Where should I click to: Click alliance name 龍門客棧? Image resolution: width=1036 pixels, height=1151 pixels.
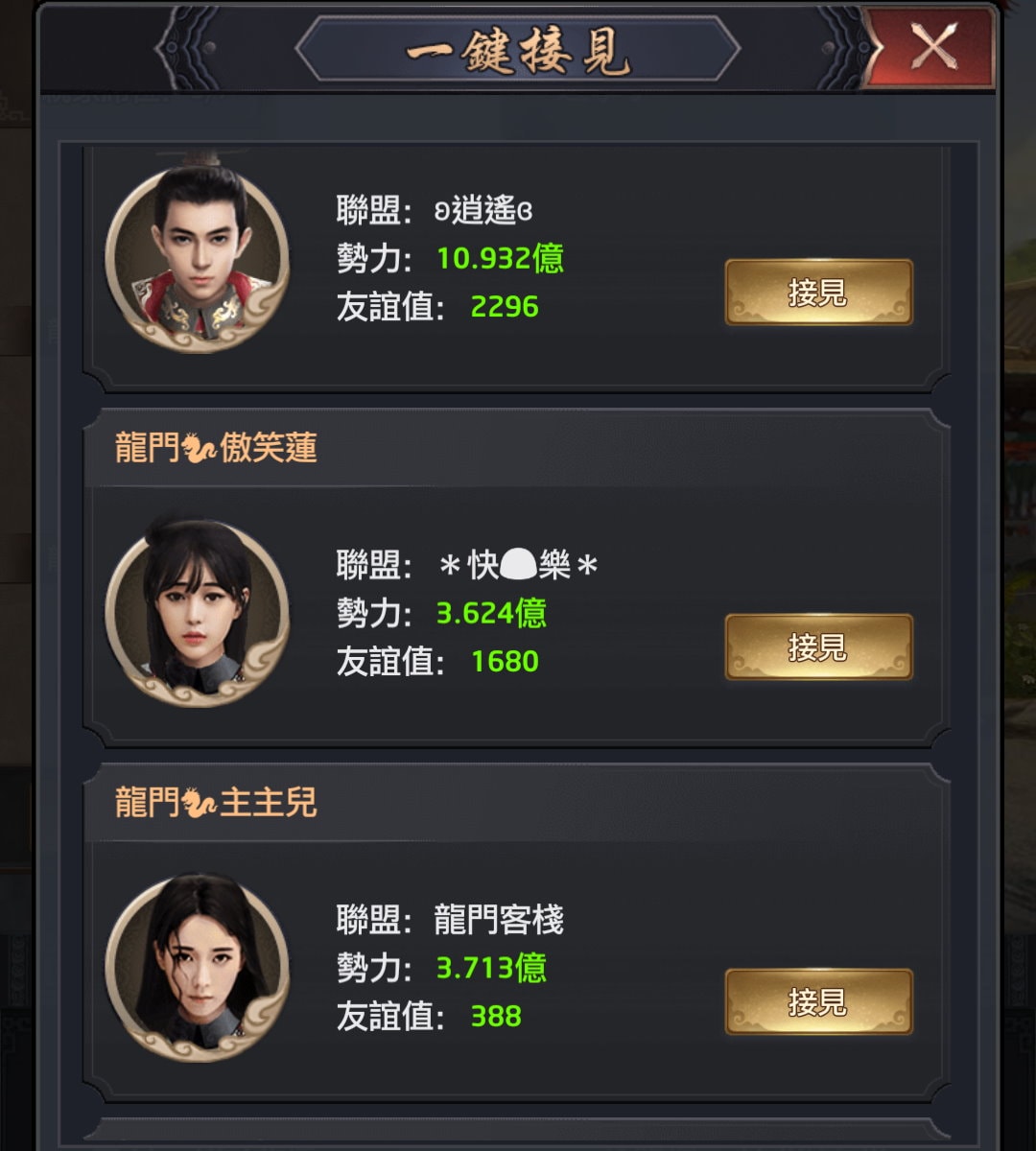(x=499, y=921)
